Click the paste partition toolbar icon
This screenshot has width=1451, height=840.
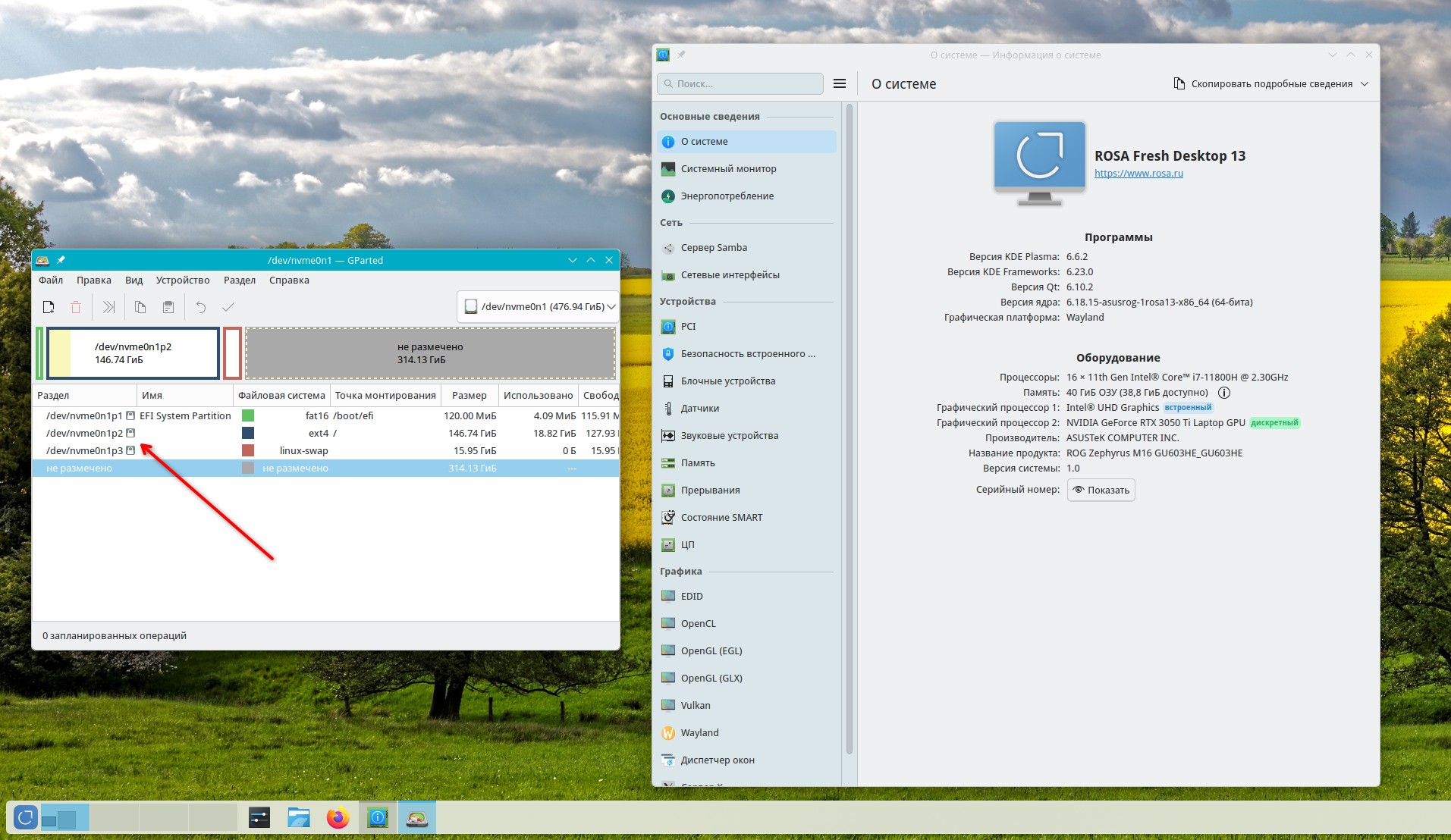click(x=168, y=307)
